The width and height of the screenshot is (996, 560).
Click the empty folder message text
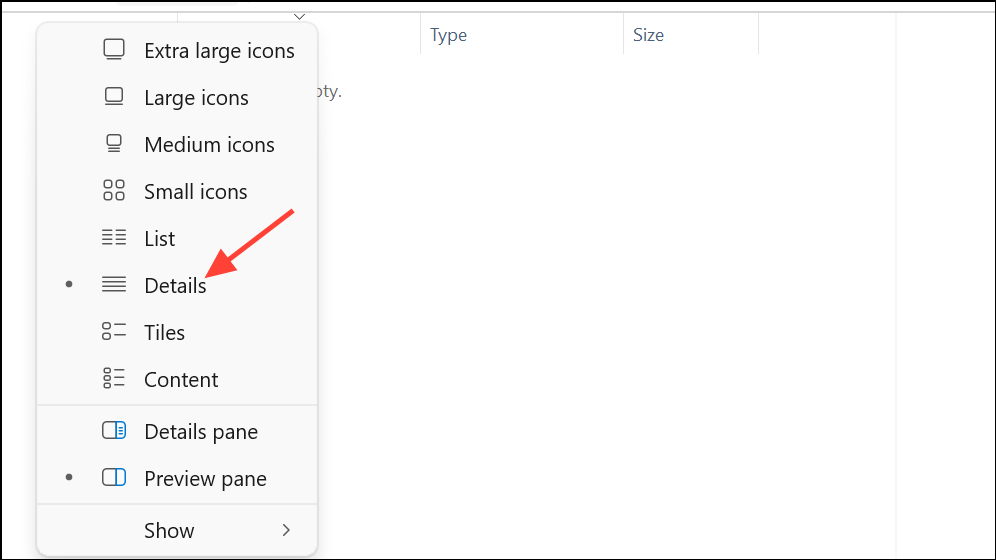[x=330, y=92]
